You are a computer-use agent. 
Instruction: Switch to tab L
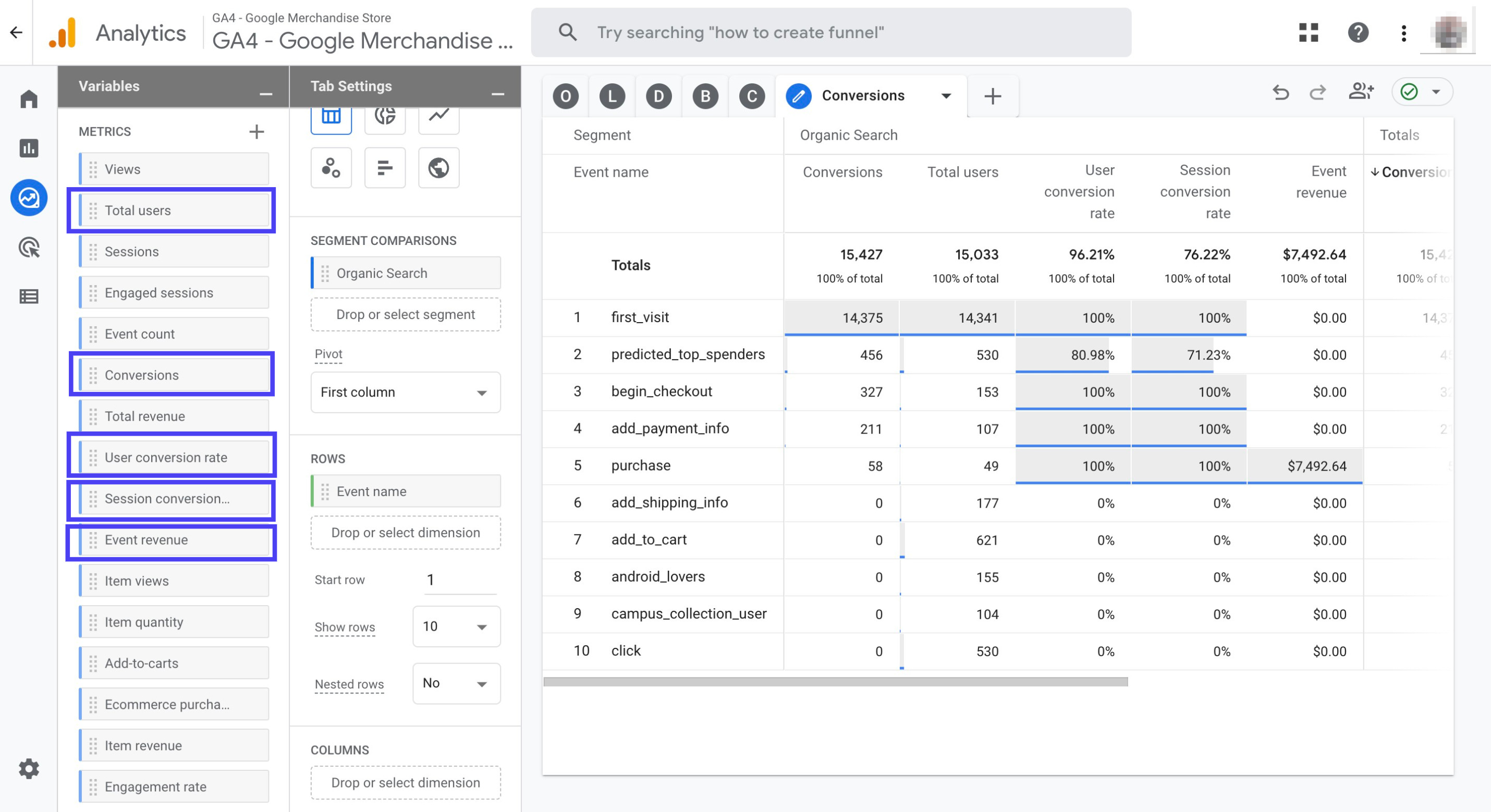point(612,96)
